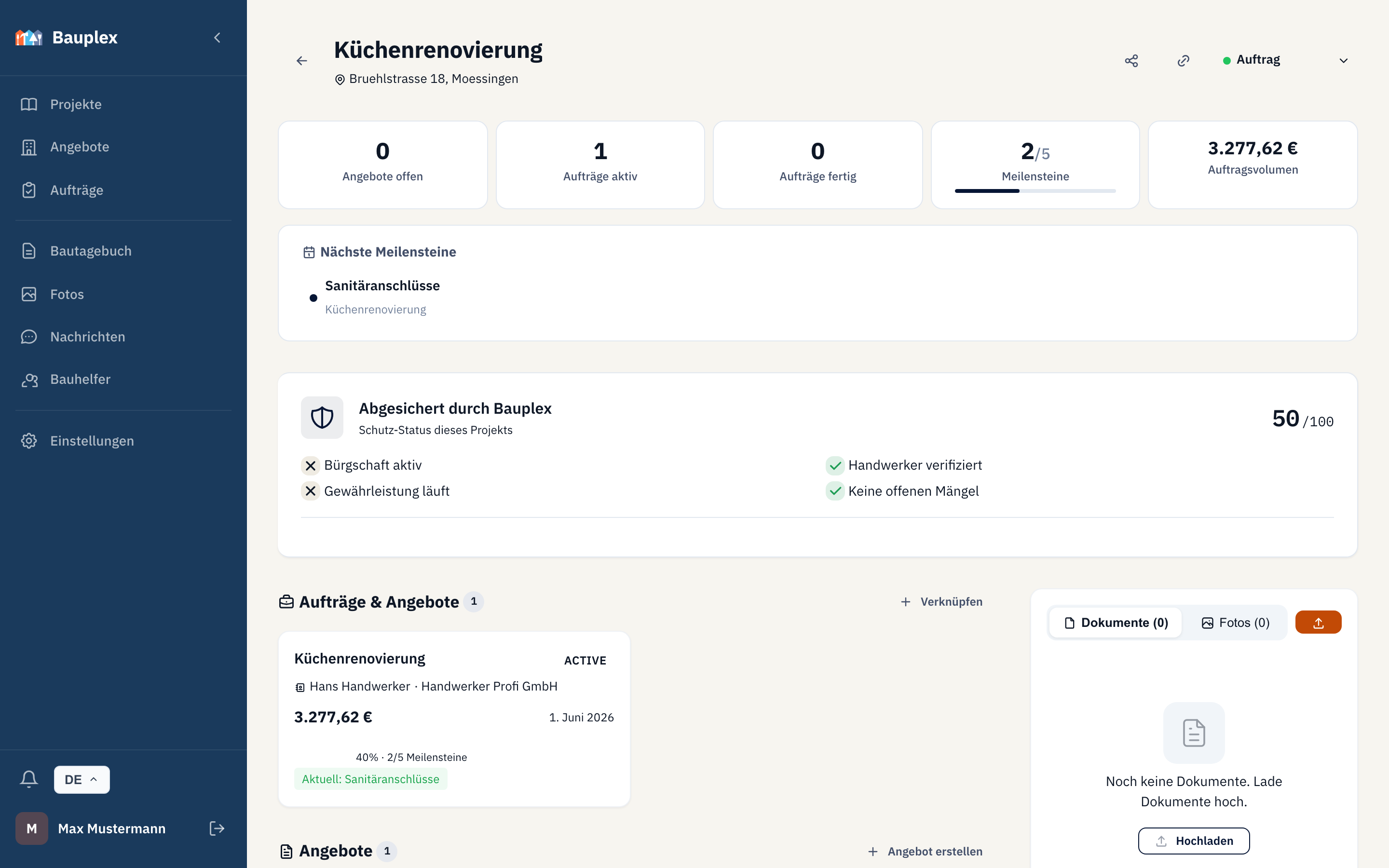The image size is (1389, 868).
Task: Click the Angebote count badge 1
Action: (387, 851)
